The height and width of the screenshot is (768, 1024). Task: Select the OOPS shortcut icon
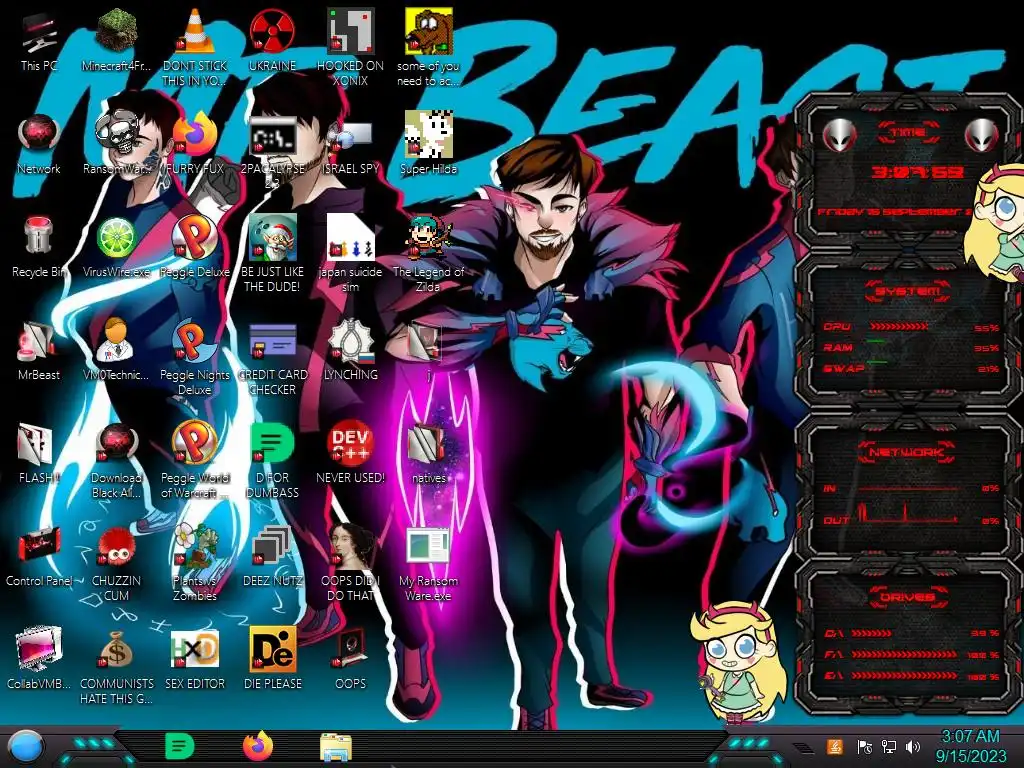pos(350,649)
